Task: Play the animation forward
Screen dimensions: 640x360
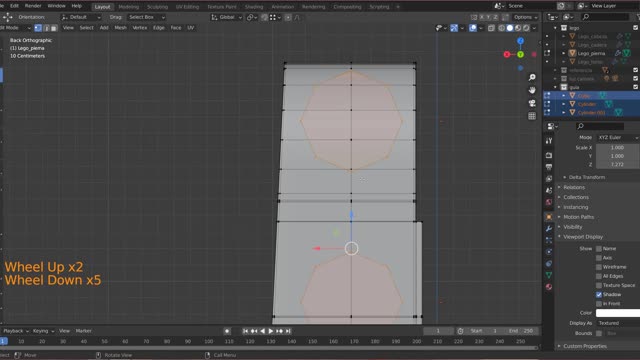Action: pyautogui.click(x=271, y=331)
